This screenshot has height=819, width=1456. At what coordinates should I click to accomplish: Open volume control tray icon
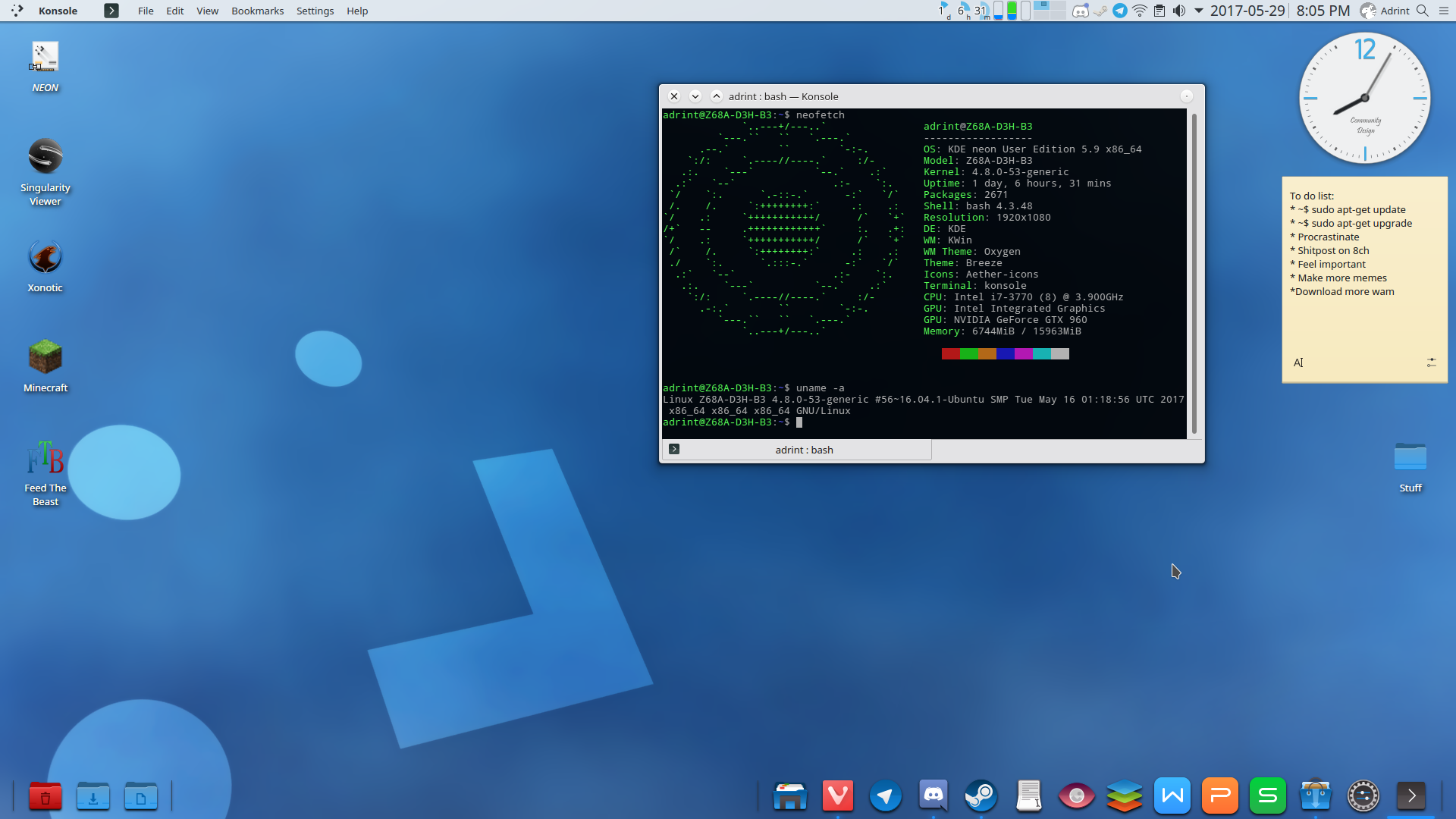(x=1179, y=11)
